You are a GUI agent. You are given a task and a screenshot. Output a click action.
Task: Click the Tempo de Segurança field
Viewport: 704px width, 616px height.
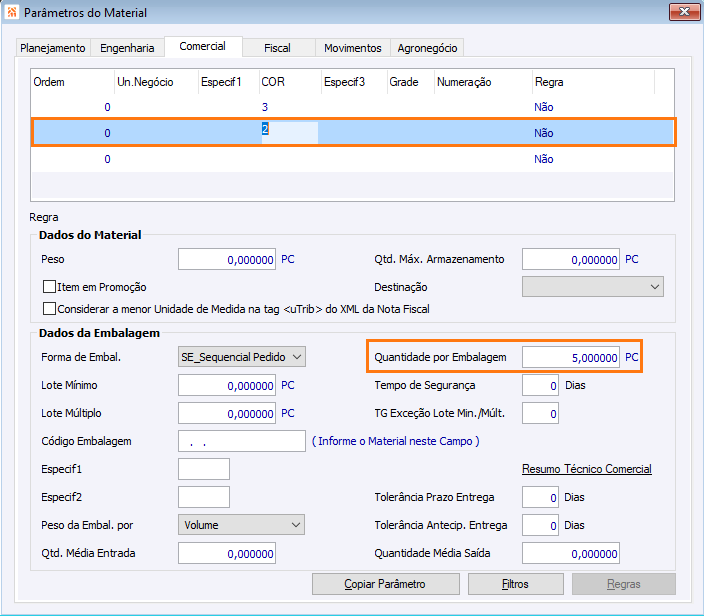[540, 385]
